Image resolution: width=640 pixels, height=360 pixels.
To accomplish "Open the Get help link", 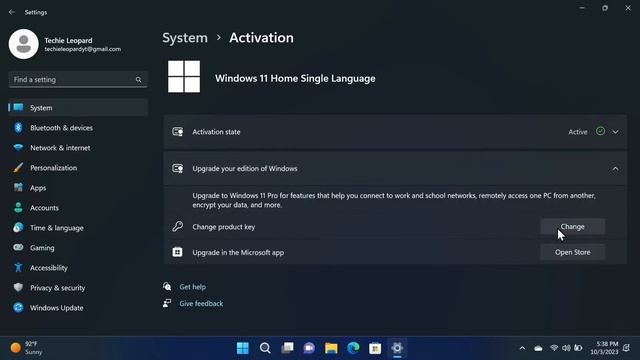I will pos(193,287).
